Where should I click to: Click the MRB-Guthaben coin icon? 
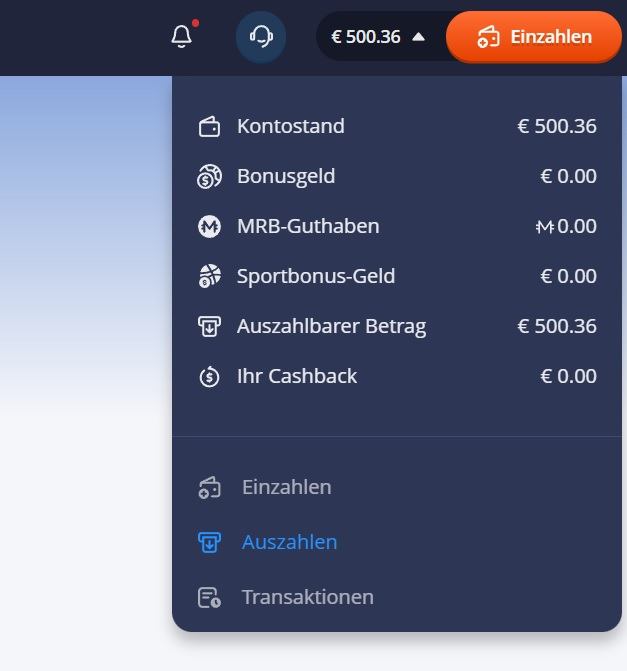coord(209,227)
